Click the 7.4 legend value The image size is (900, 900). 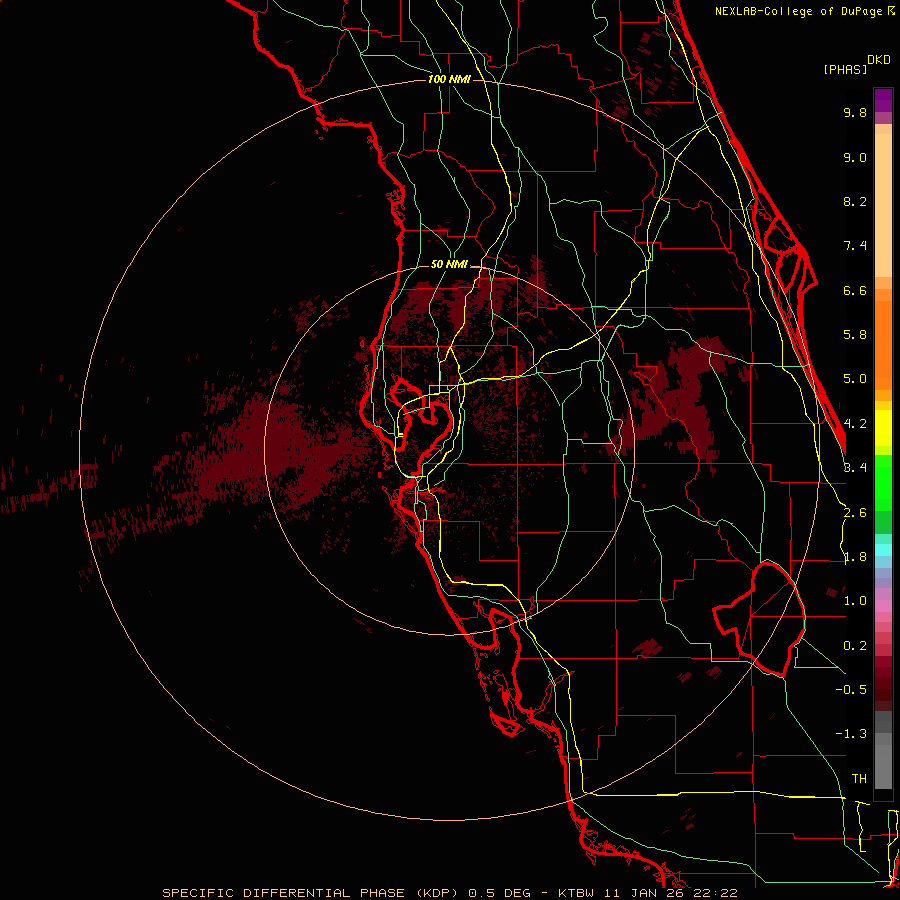pos(855,246)
